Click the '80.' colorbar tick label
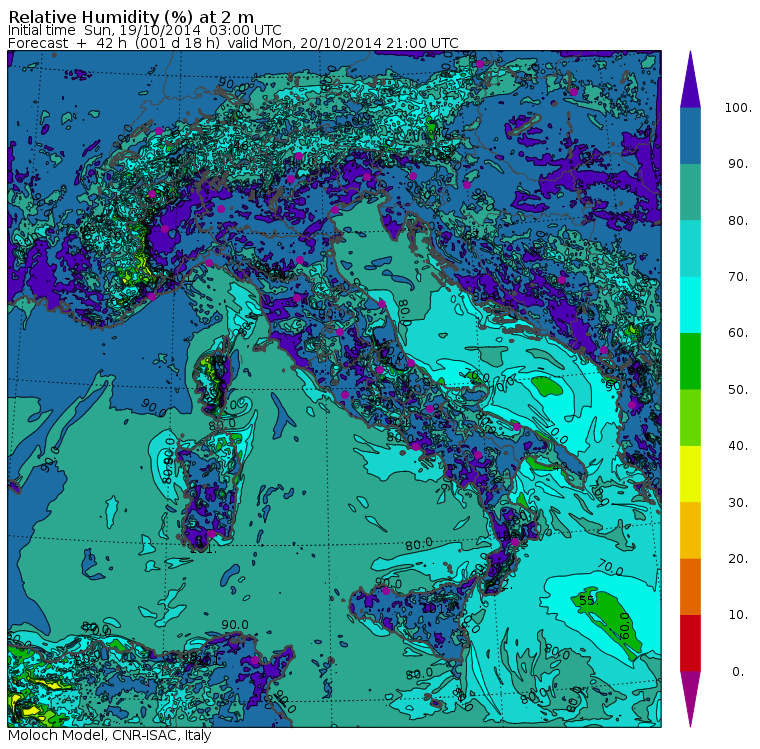The image size is (760, 749). click(x=738, y=221)
